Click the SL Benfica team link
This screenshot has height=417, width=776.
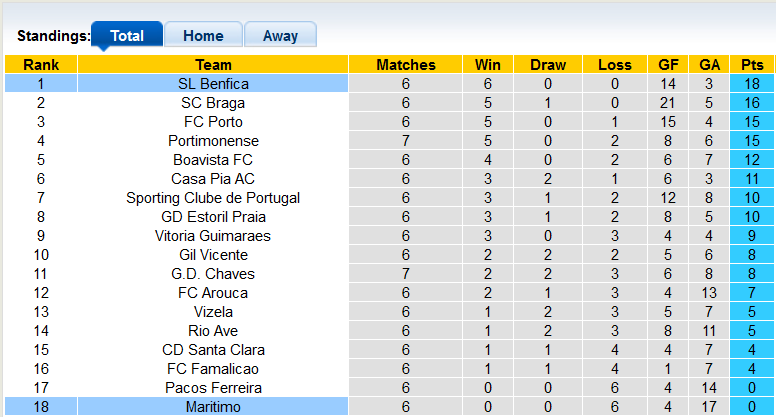tap(213, 84)
